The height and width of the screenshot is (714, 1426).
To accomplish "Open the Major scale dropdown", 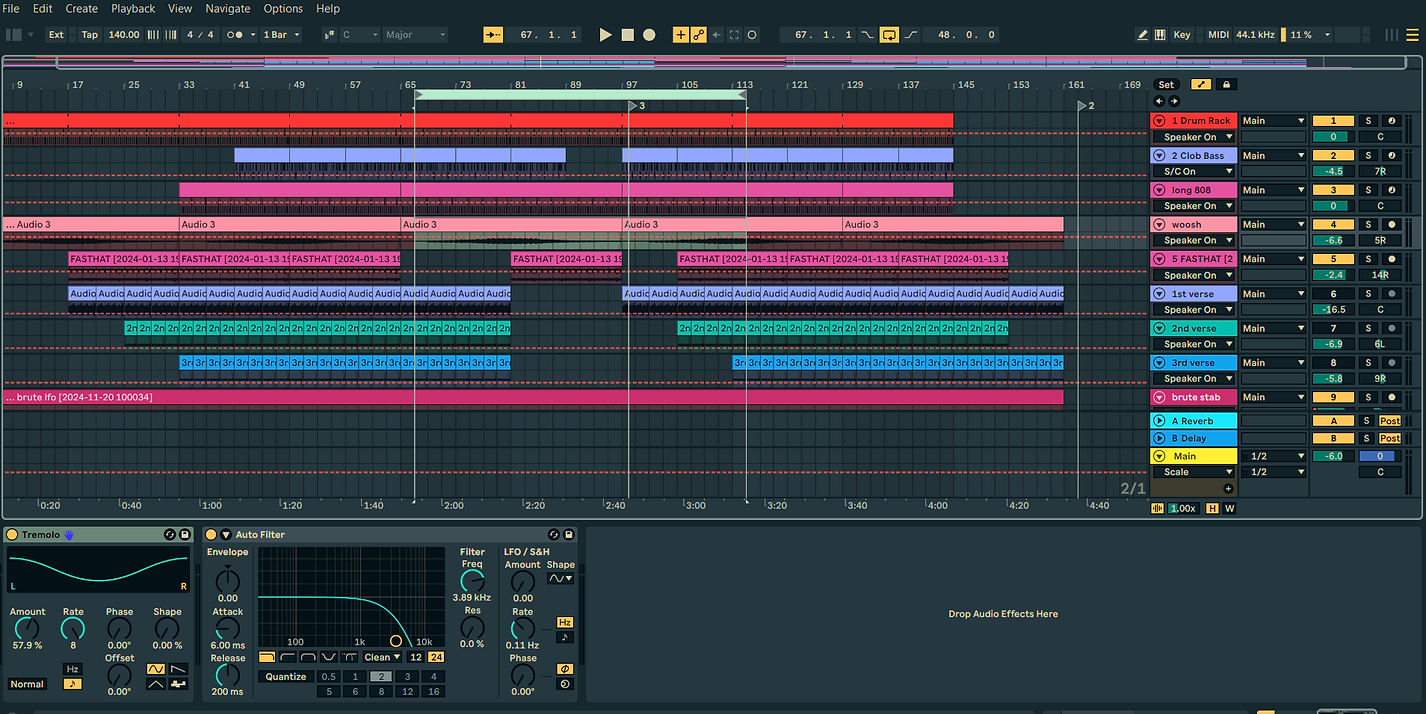I will click(416, 35).
